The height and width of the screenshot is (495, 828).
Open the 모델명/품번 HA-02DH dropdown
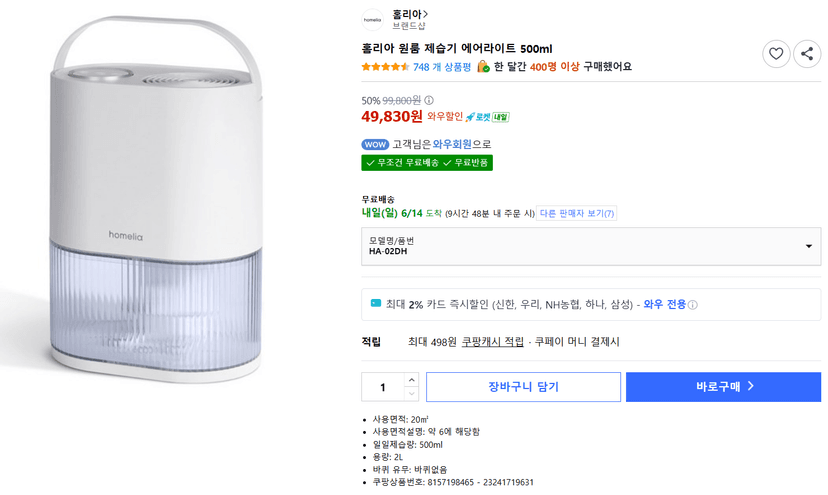[591, 246]
